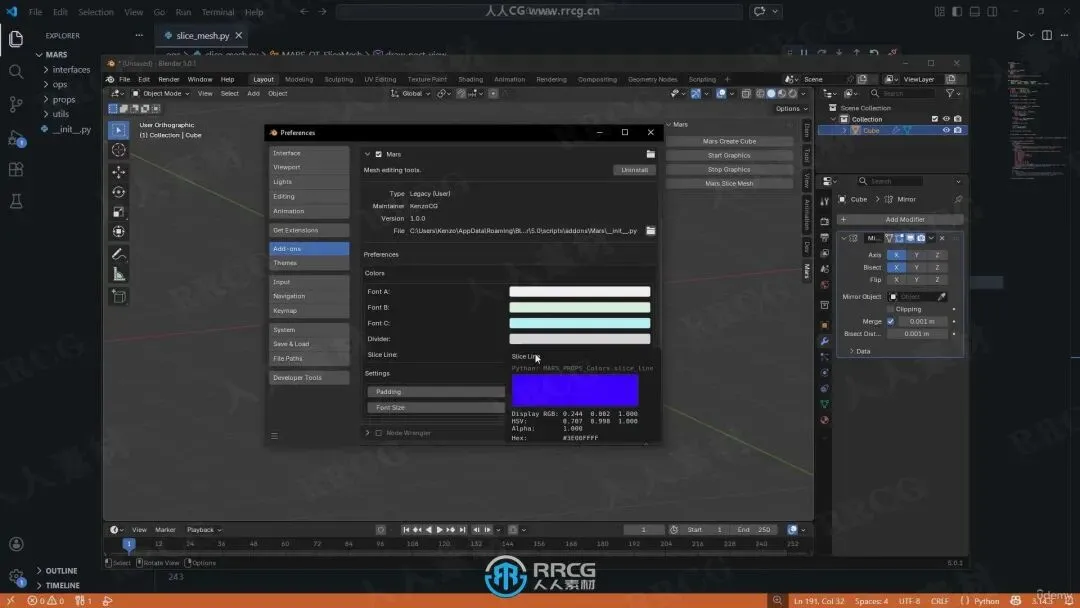Image resolution: width=1080 pixels, height=608 pixels.
Task: Open Blender Render menu
Action: click(169, 79)
